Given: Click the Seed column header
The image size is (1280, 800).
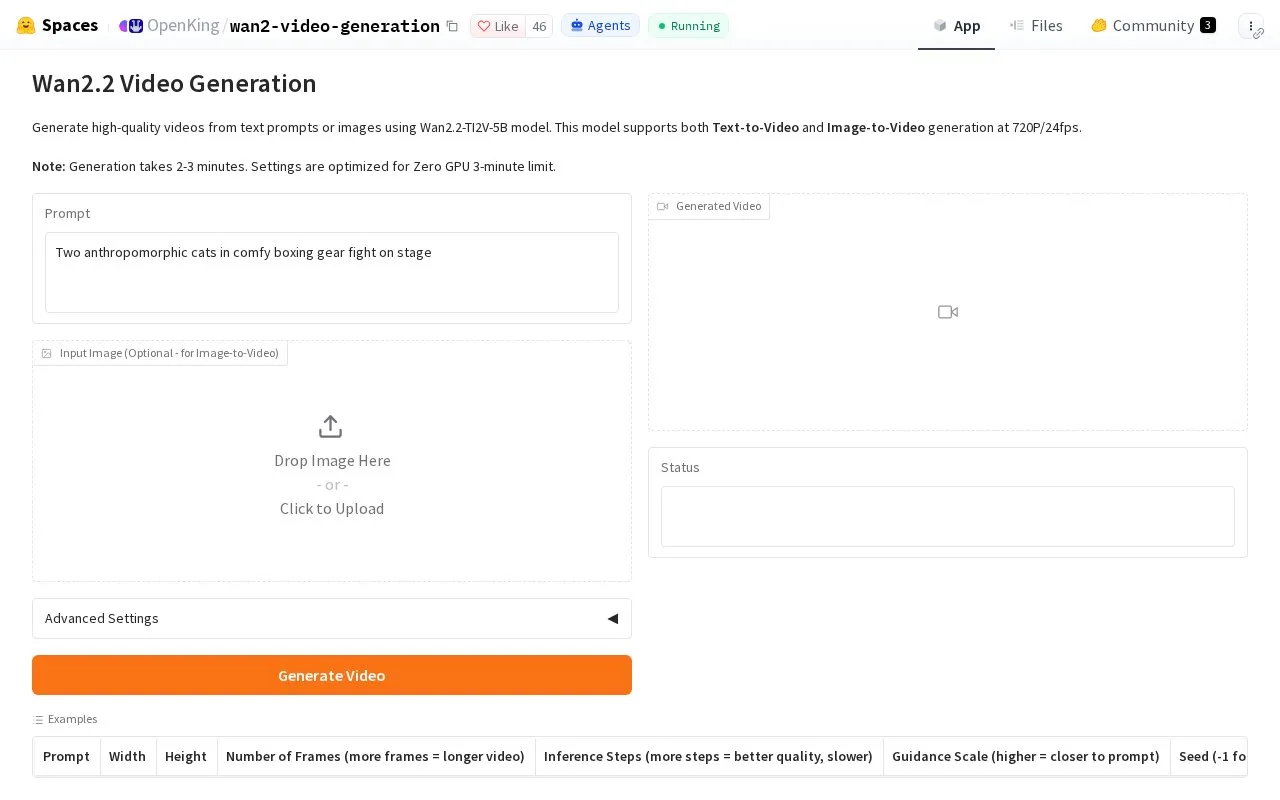Looking at the screenshot, I should click(1209, 756).
